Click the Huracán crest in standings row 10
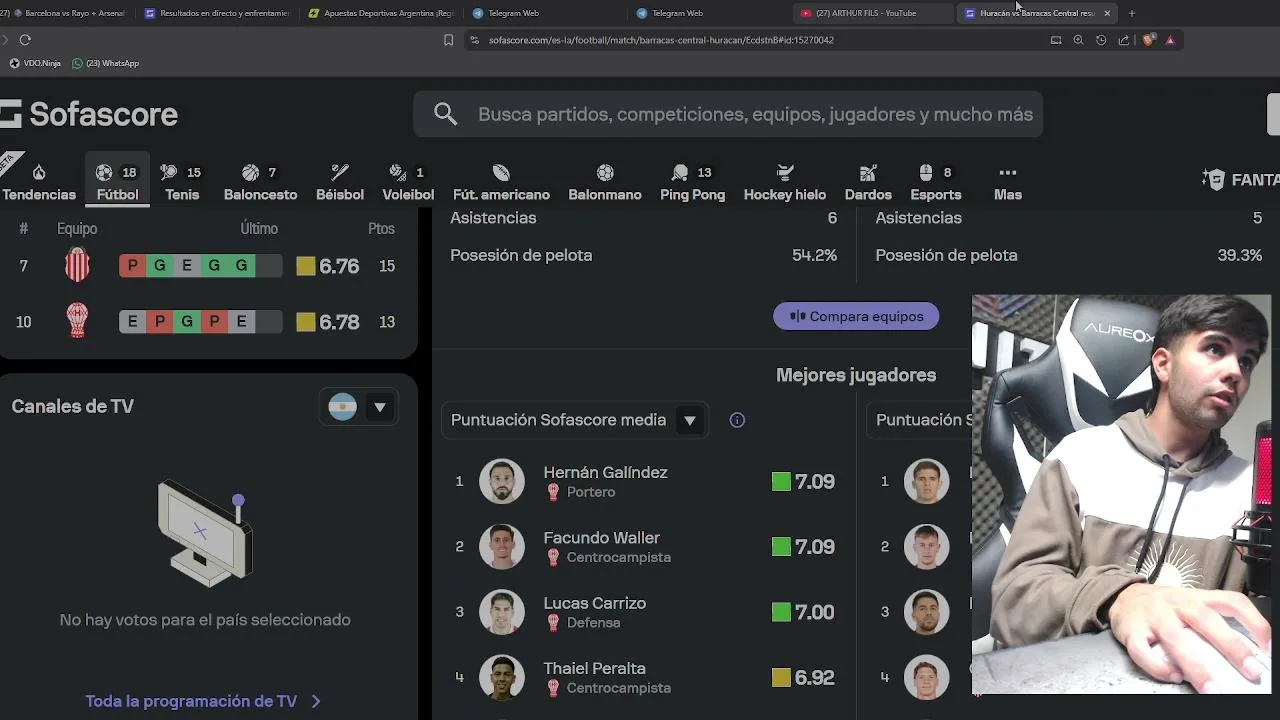This screenshot has width=1280, height=720. [x=77, y=321]
